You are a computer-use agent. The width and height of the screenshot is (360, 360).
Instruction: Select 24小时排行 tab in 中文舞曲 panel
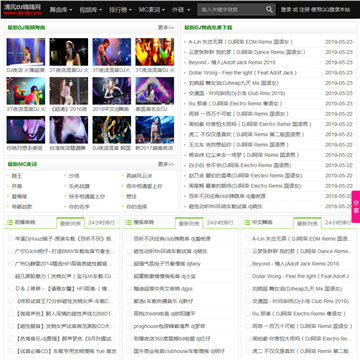coord(339,223)
